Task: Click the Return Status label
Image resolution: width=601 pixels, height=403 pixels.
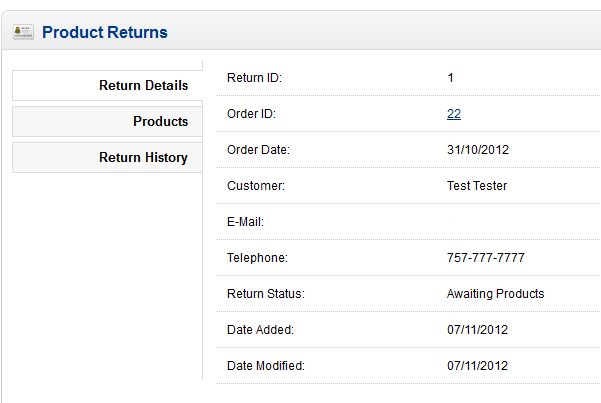Action: point(265,294)
